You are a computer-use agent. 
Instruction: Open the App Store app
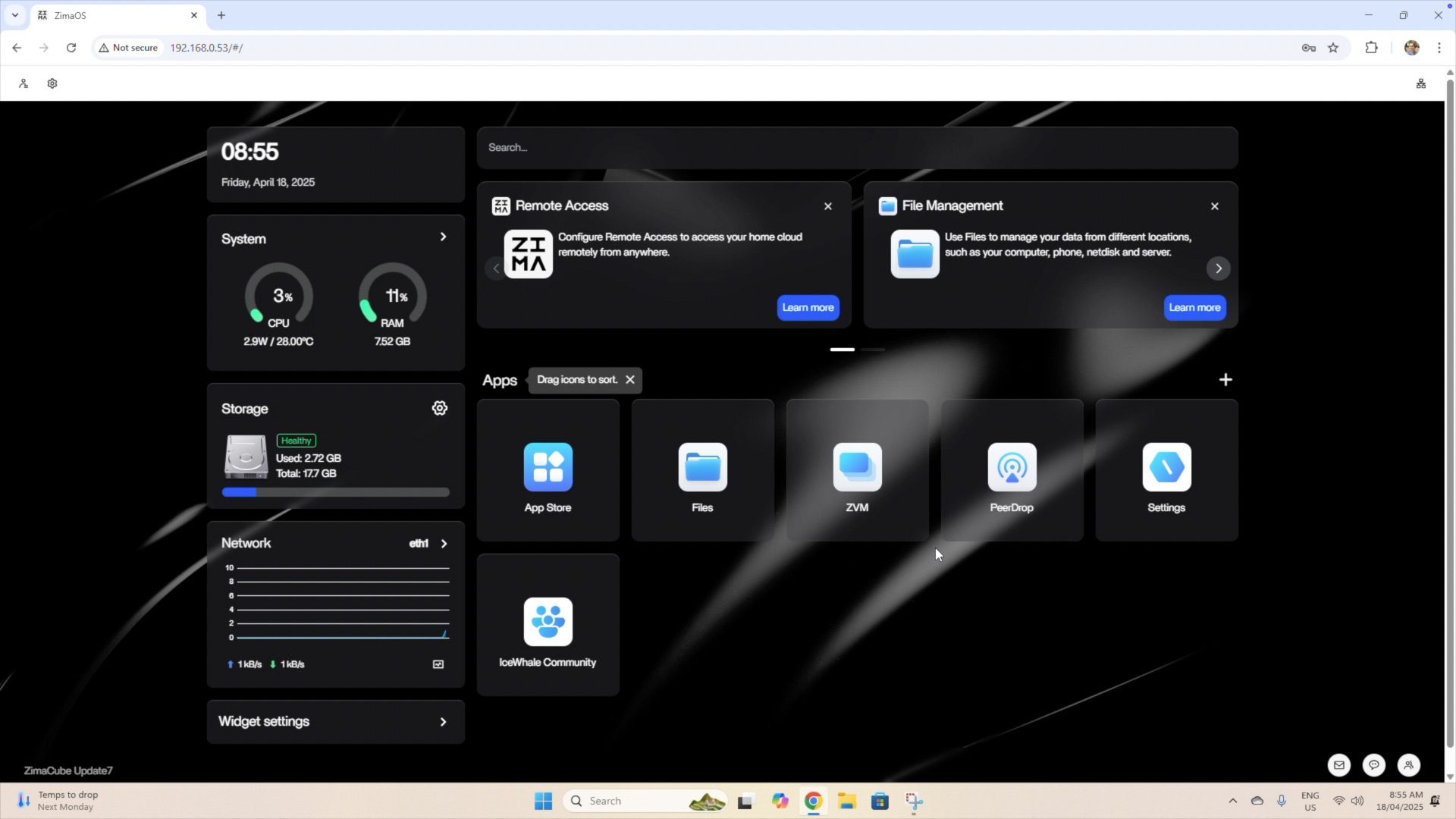point(548,468)
